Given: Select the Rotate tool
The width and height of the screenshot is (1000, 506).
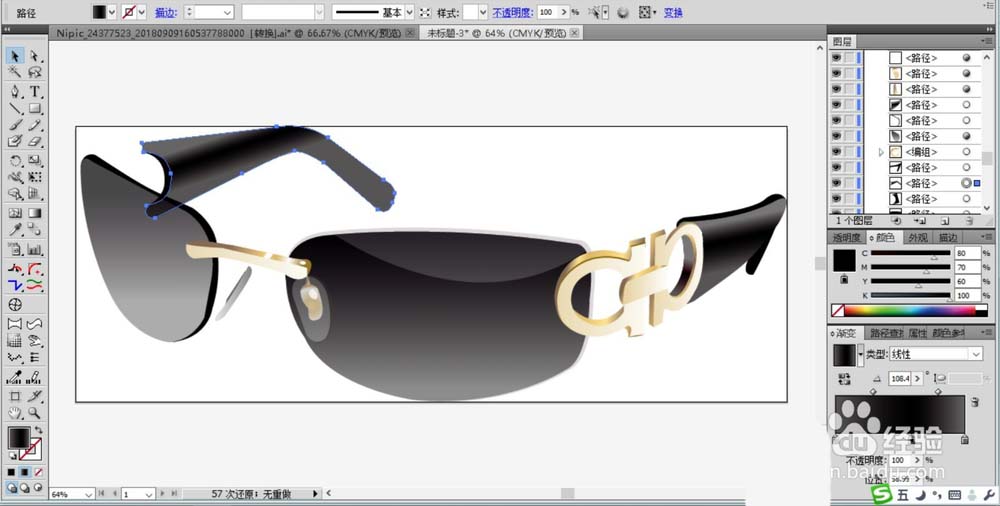Looking at the screenshot, I should [x=15, y=161].
